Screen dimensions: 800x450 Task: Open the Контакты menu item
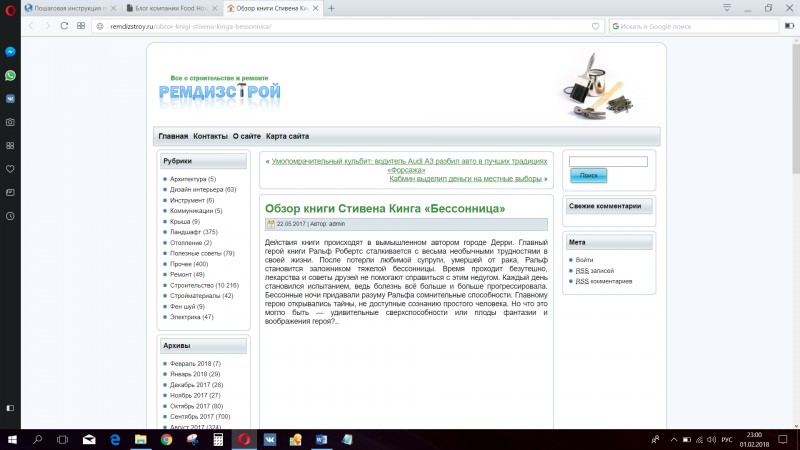(x=210, y=136)
